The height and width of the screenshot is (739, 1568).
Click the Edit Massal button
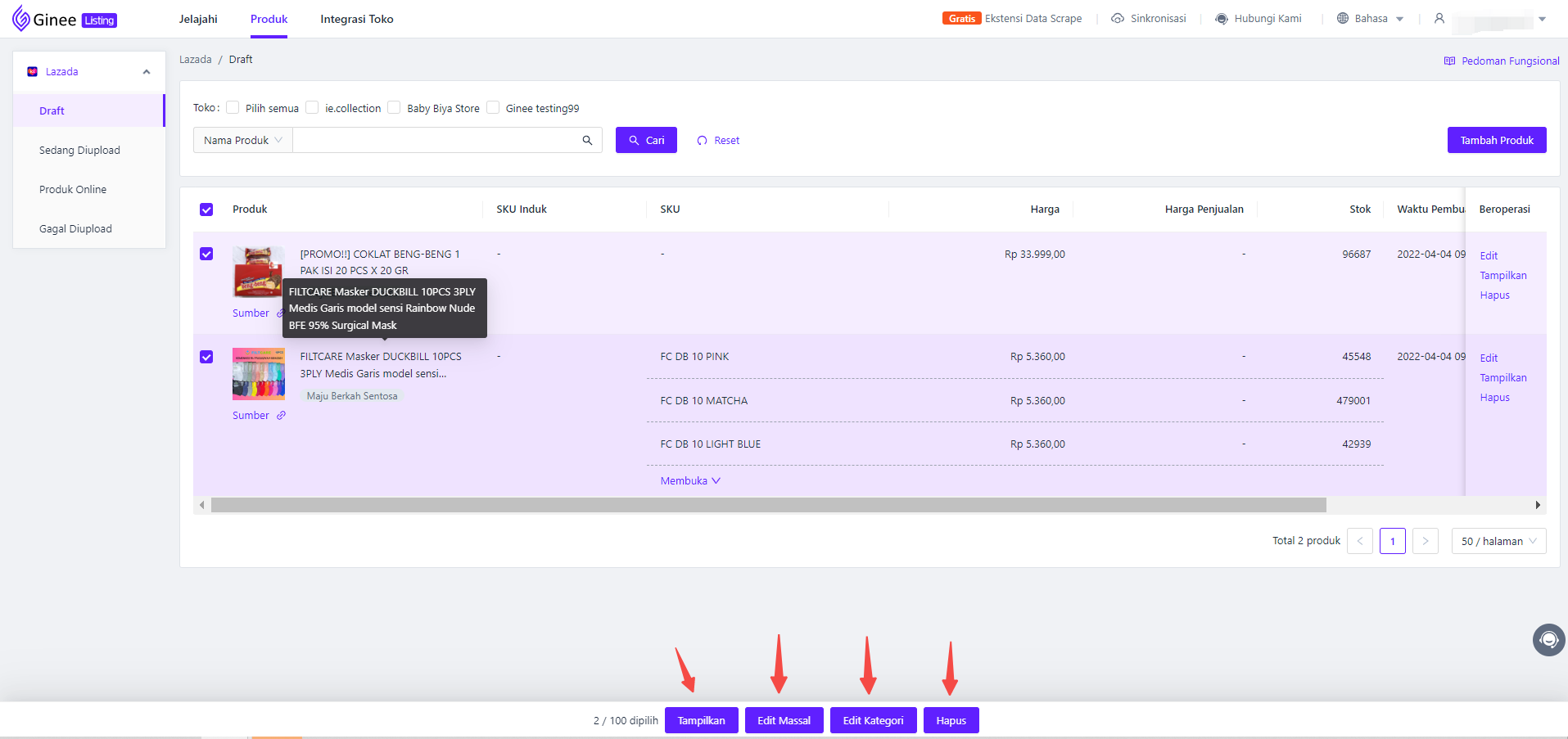pos(784,720)
